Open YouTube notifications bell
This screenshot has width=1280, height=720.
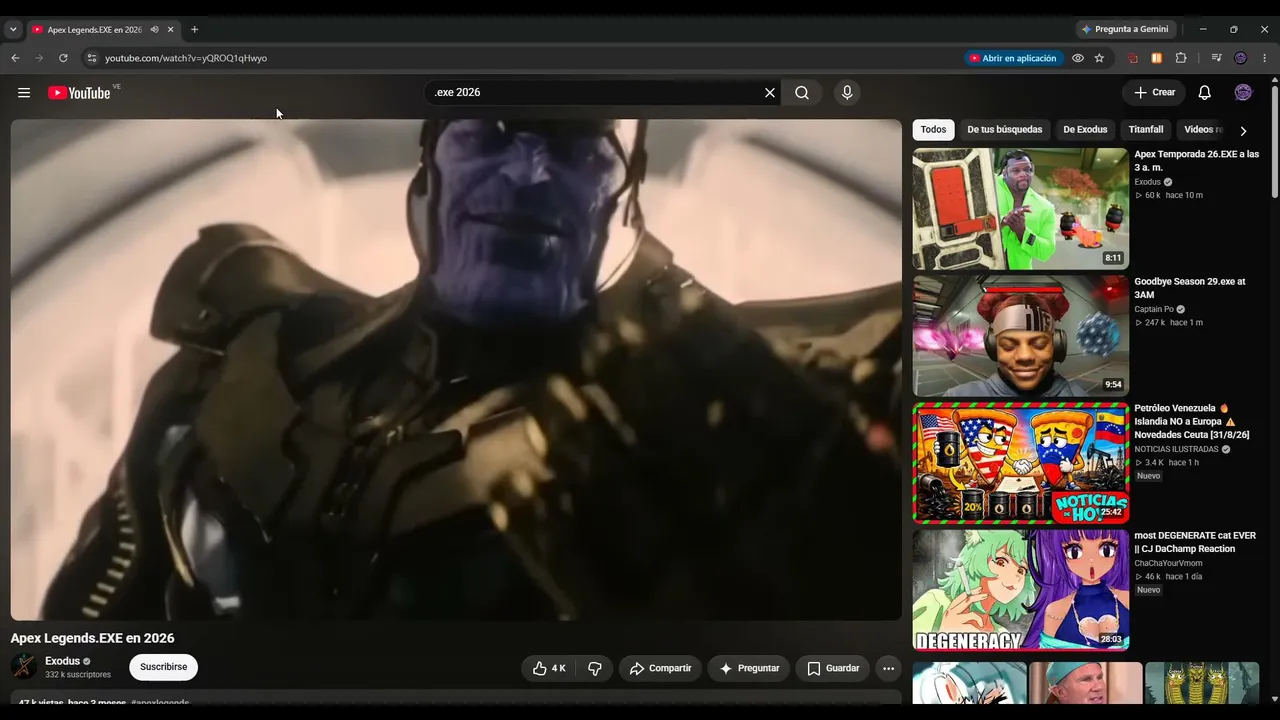click(1205, 93)
